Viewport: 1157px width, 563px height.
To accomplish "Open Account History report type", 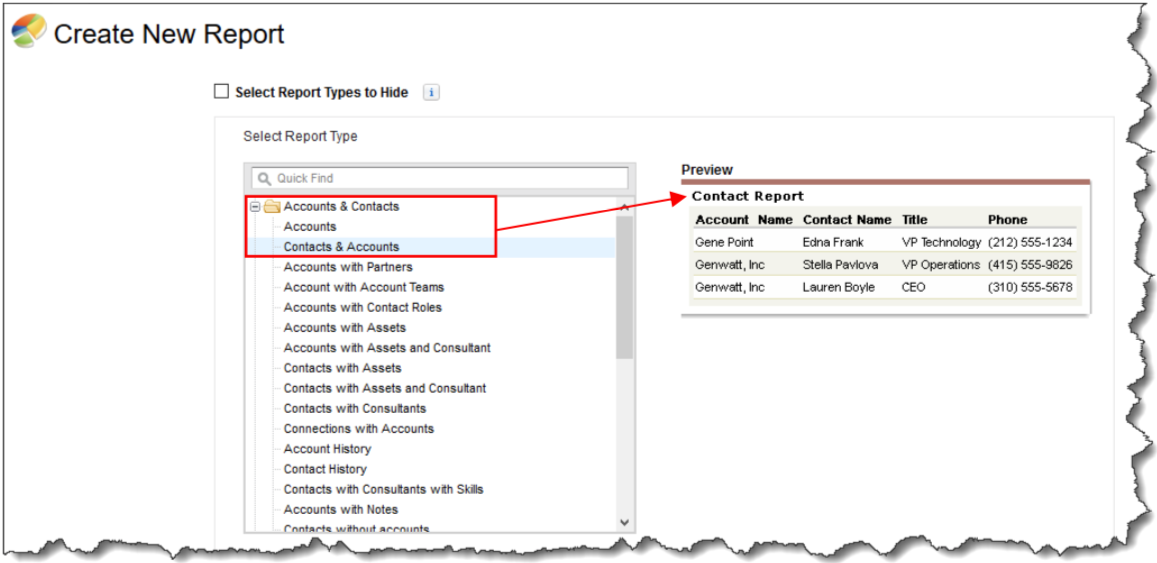I will tap(327, 449).
